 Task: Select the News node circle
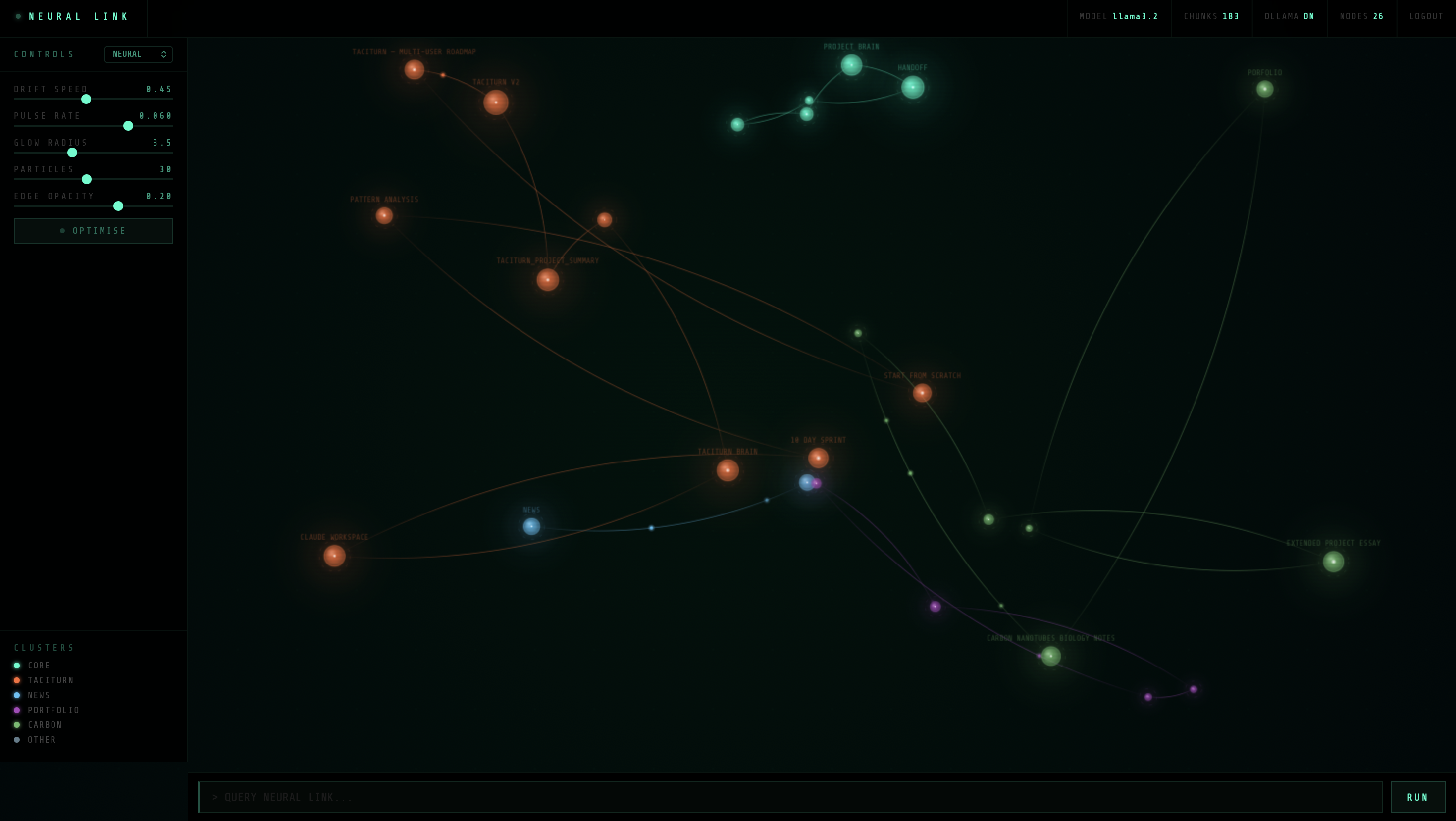[531, 526]
